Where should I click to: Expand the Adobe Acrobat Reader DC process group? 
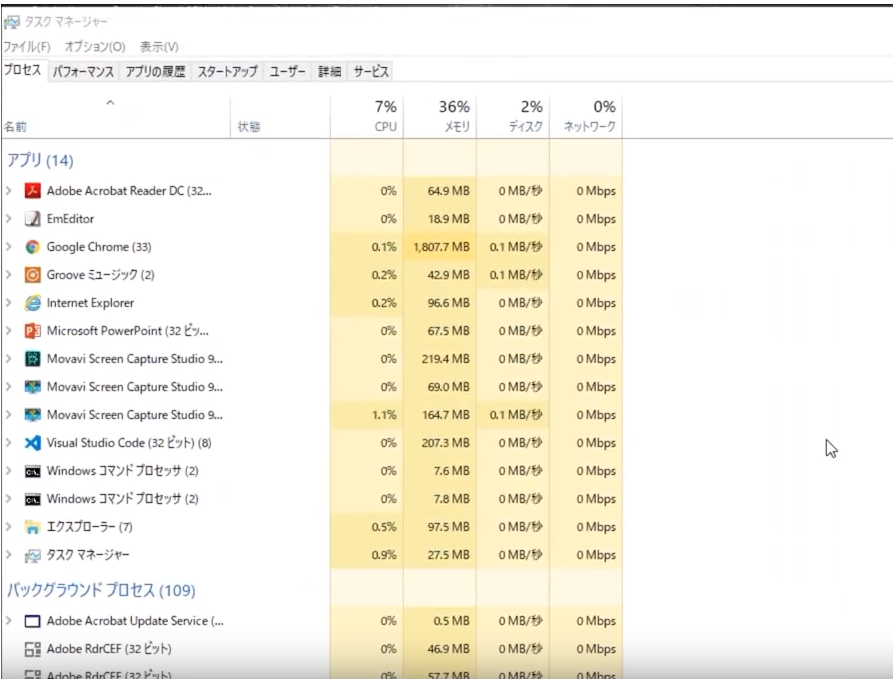point(9,190)
